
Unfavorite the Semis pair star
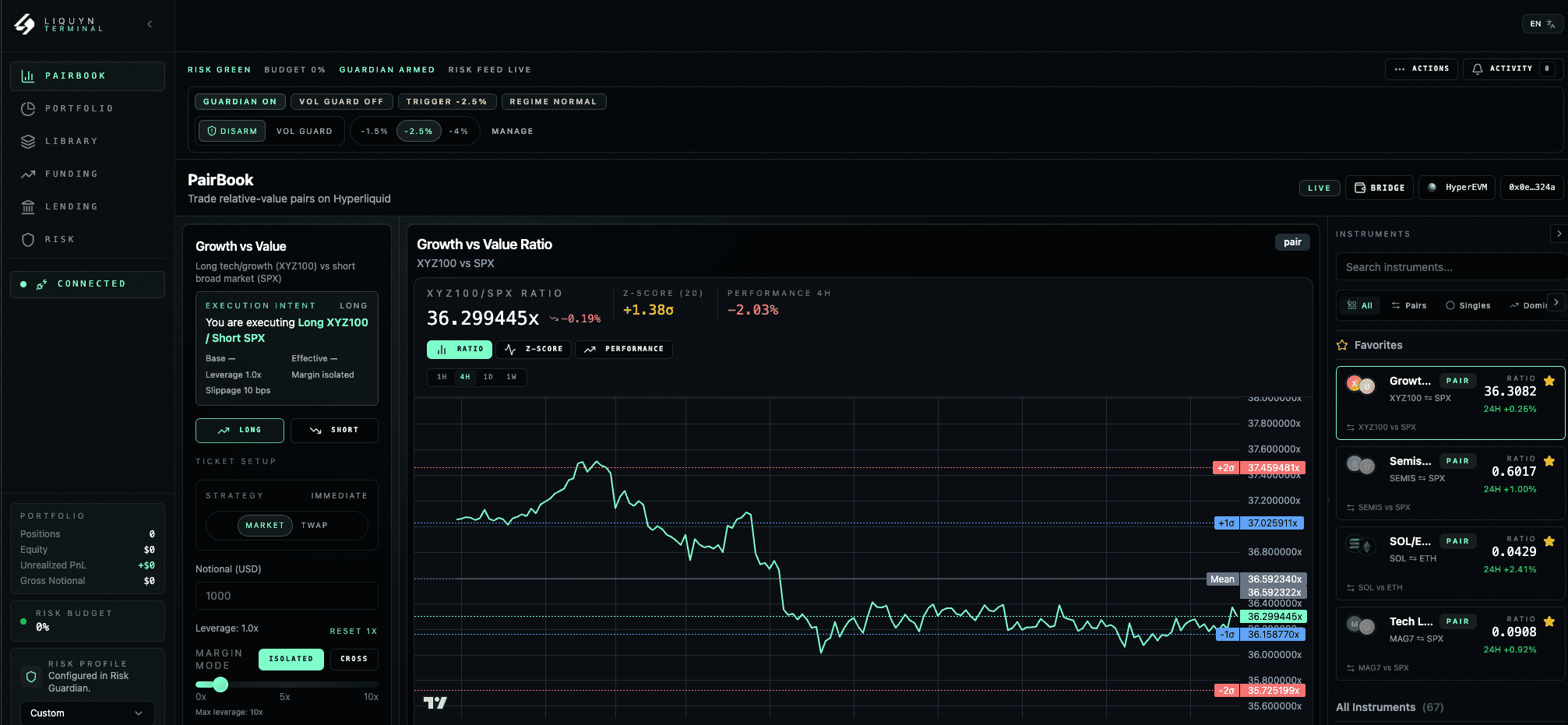tap(1549, 461)
